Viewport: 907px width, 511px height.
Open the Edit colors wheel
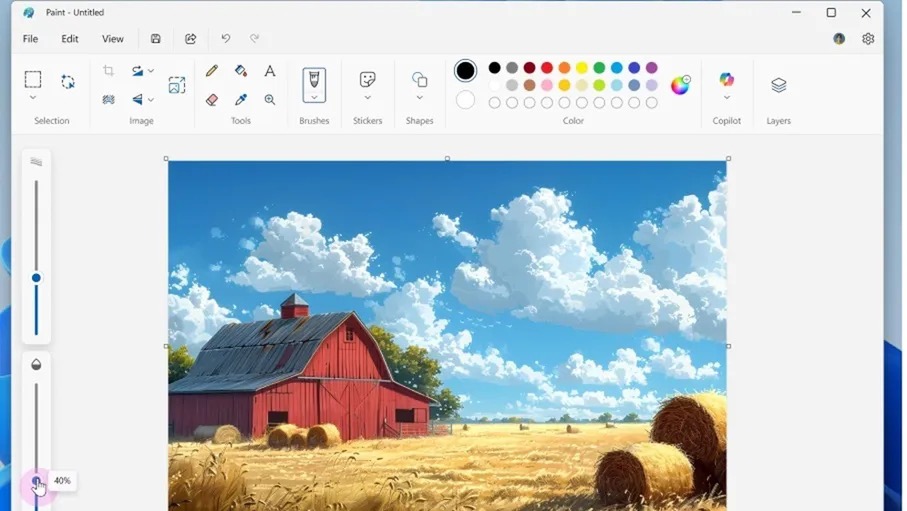tap(680, 85)
